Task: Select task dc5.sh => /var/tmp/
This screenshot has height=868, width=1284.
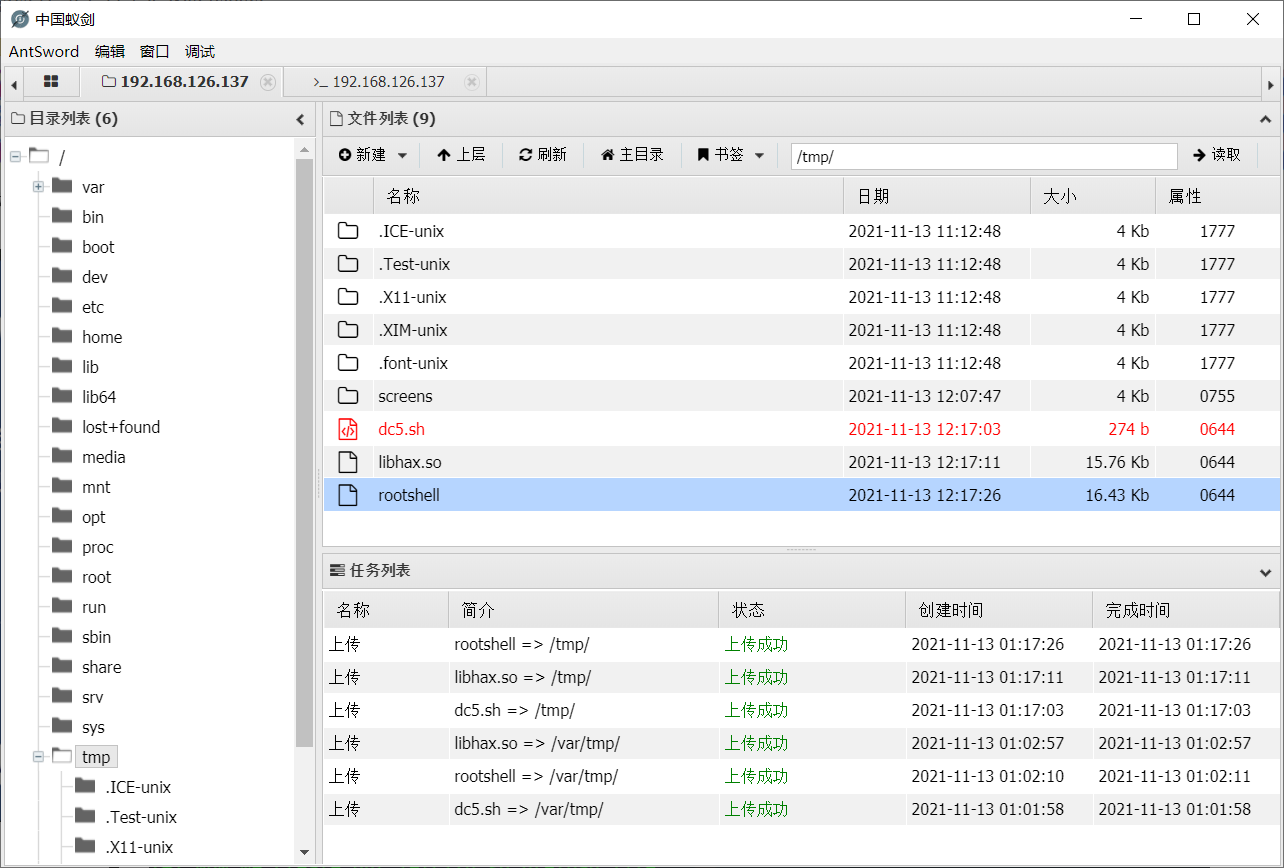Action: click(x=801, y=810)
